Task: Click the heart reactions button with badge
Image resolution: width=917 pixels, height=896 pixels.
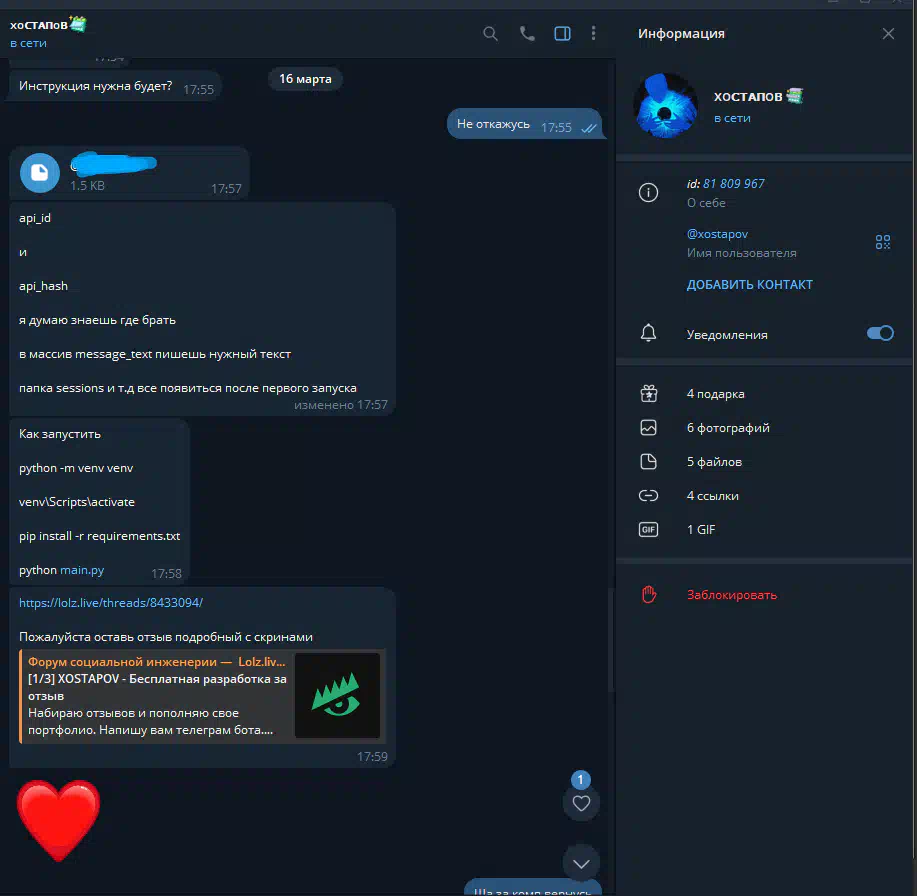Action: 581,803
